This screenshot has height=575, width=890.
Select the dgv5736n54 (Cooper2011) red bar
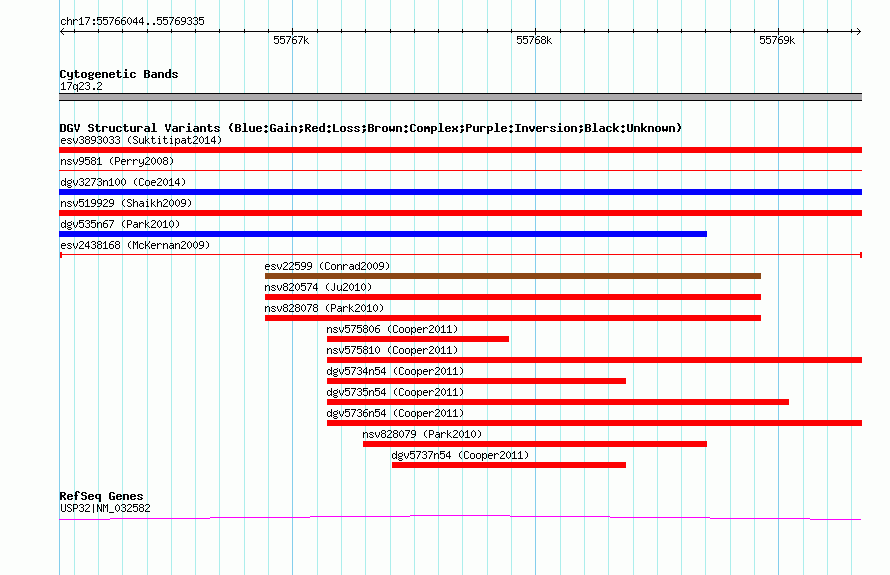pos(594,423)
